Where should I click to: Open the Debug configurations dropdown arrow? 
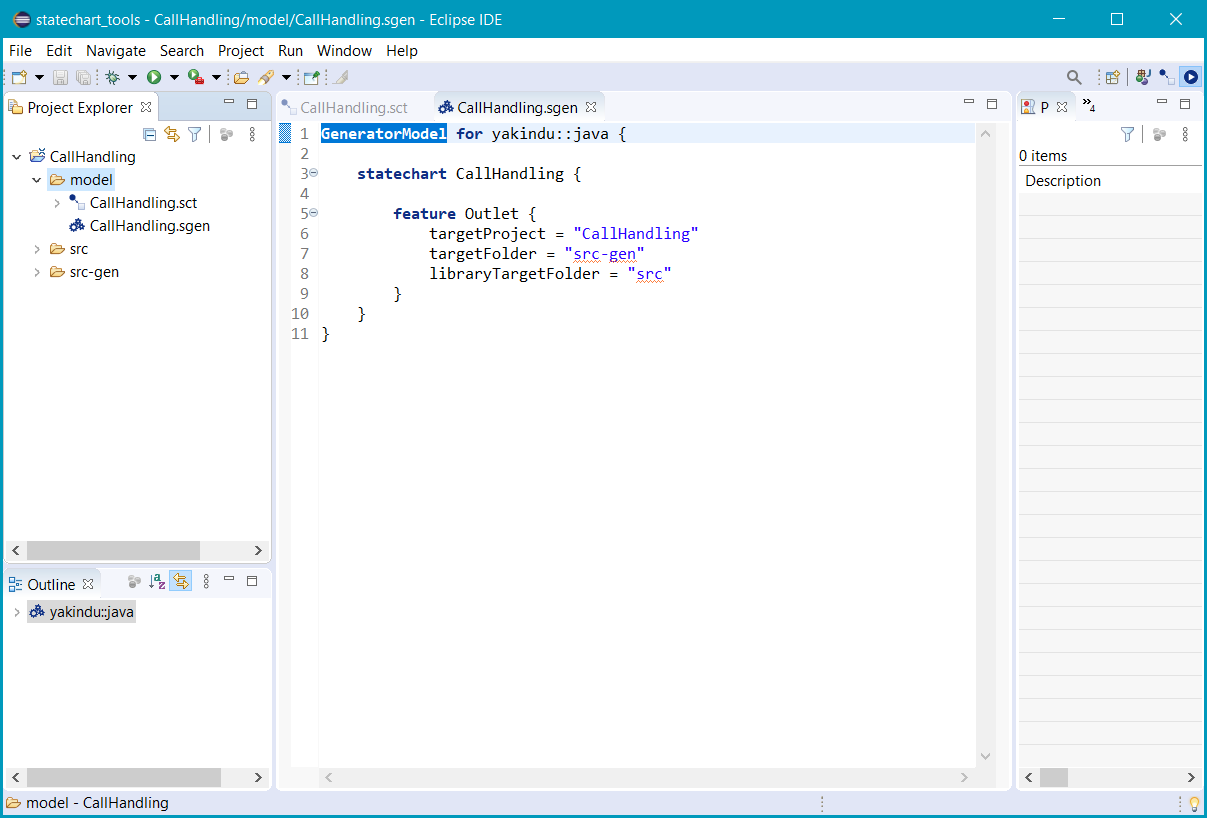132,77
